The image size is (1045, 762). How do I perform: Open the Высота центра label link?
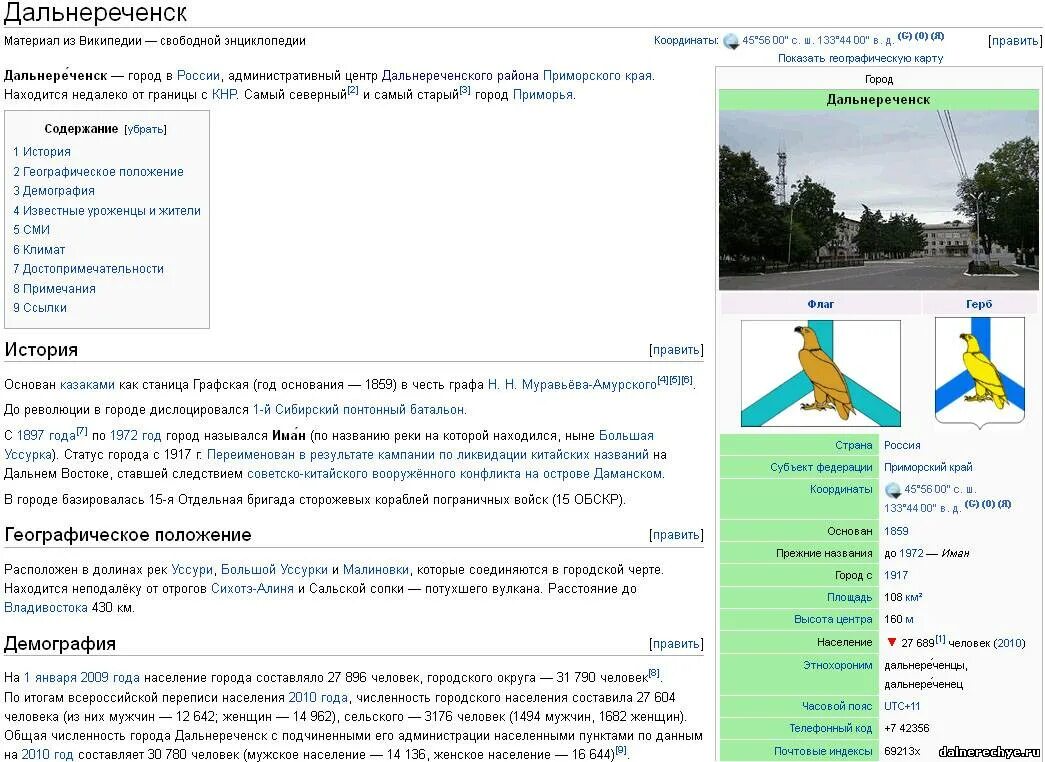(833, 619)
